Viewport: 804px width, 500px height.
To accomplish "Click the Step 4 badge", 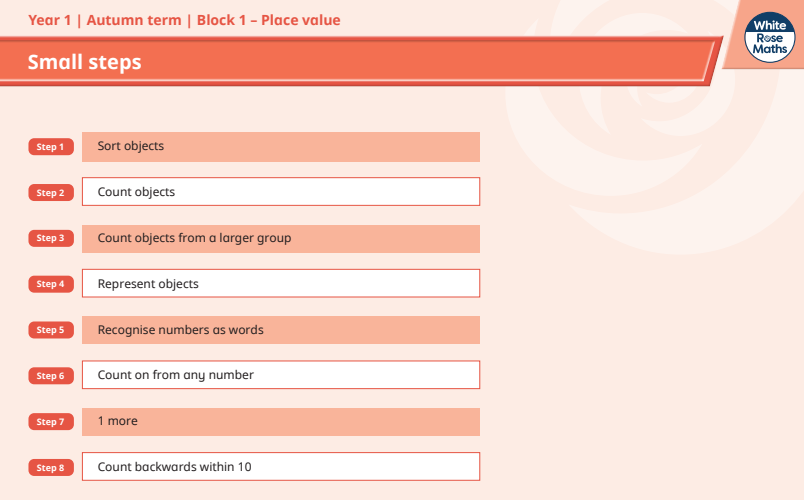I will [x=50, y=285].
